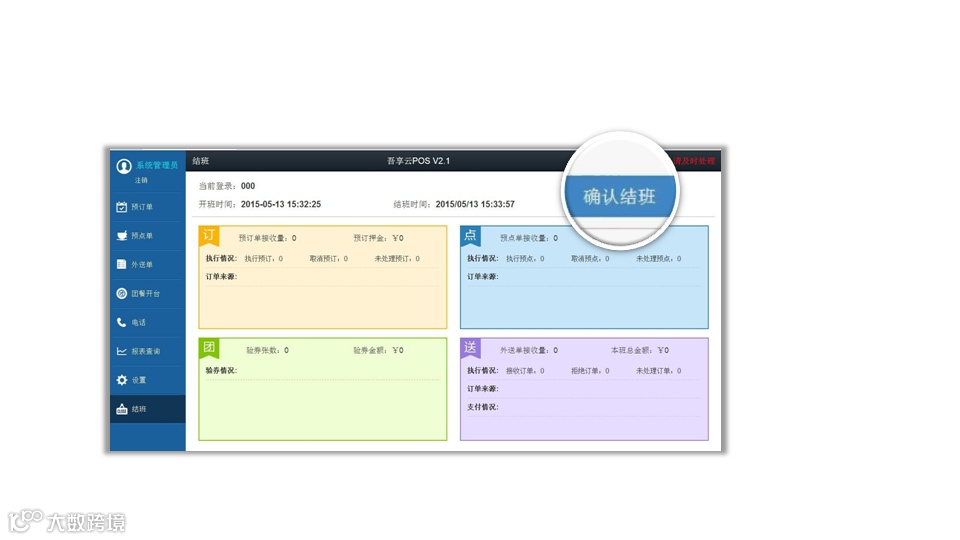This screenshot has width=960, height=540.
Task: Click the 报表查询 chart icon
Action: pyautogui.click(x=122, y=351)
